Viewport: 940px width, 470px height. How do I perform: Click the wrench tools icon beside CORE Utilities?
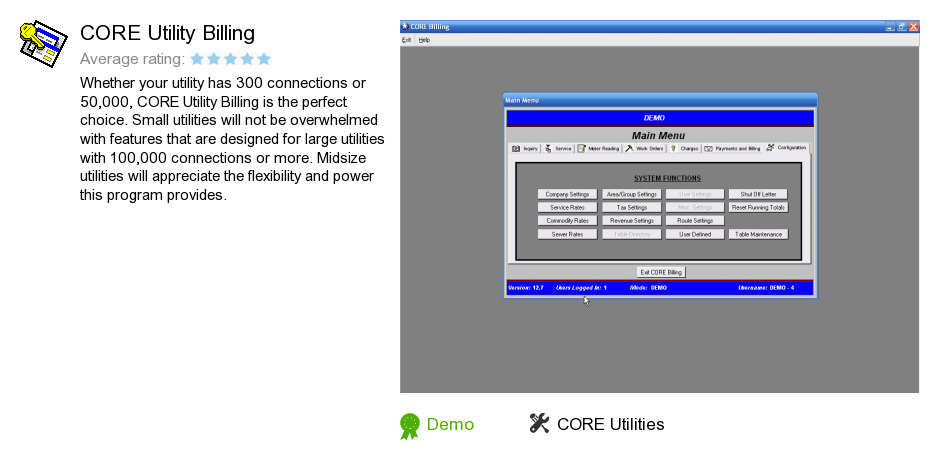pos(539,423)
